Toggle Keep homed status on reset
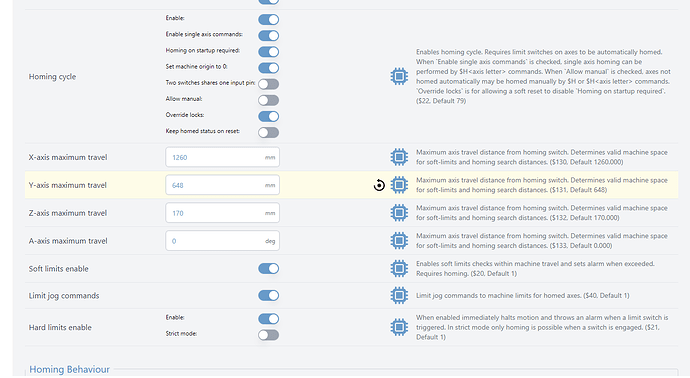 (x=268, y=132)
